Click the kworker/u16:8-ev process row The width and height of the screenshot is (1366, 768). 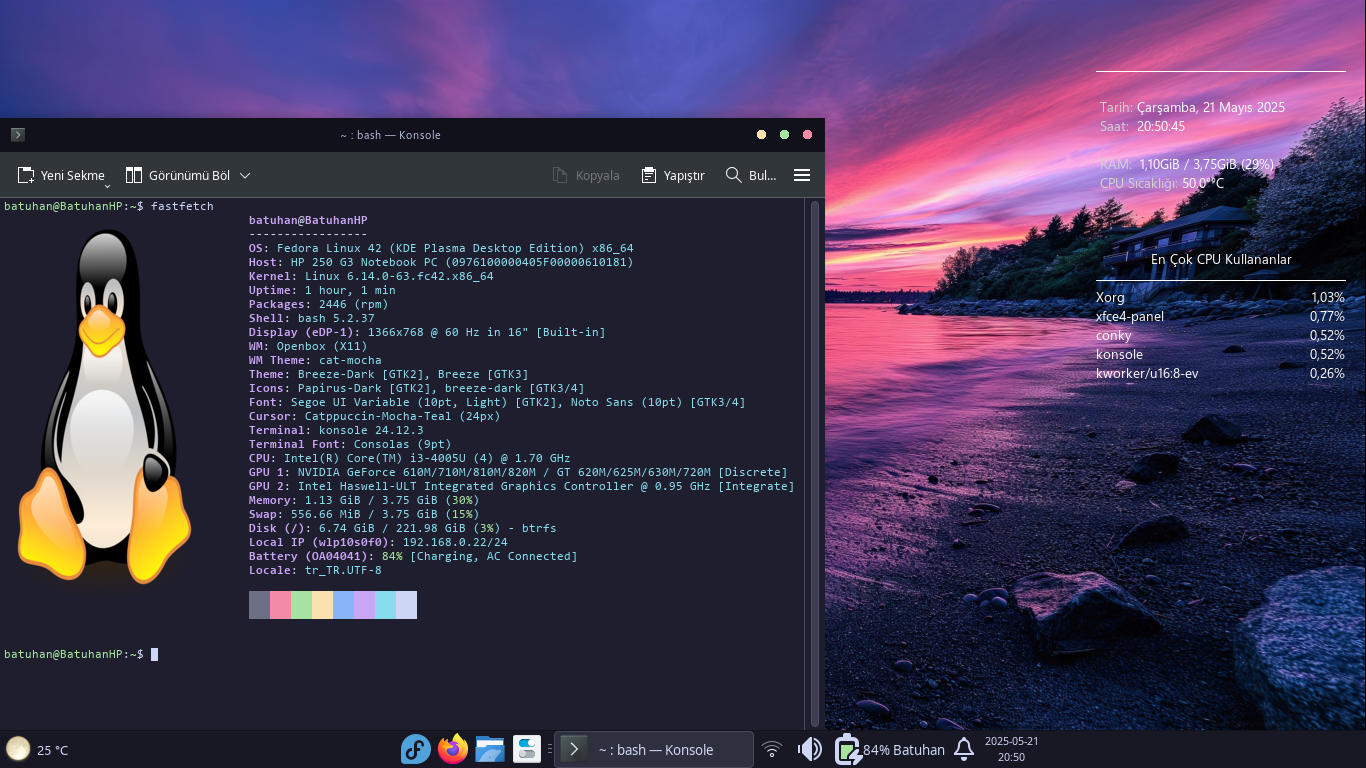click(1220, 373)
